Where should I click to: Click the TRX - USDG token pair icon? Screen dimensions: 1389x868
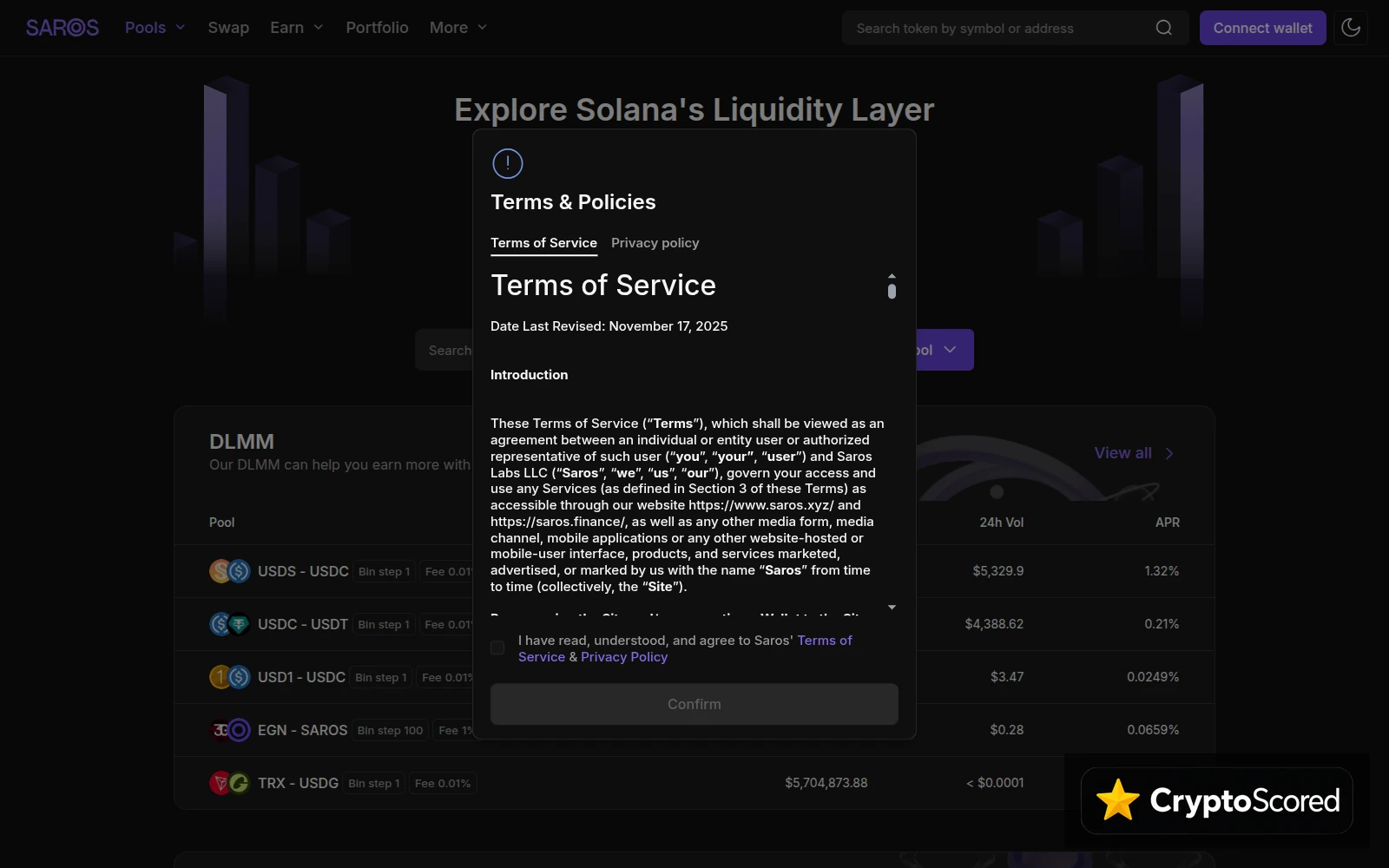(230, 783)
